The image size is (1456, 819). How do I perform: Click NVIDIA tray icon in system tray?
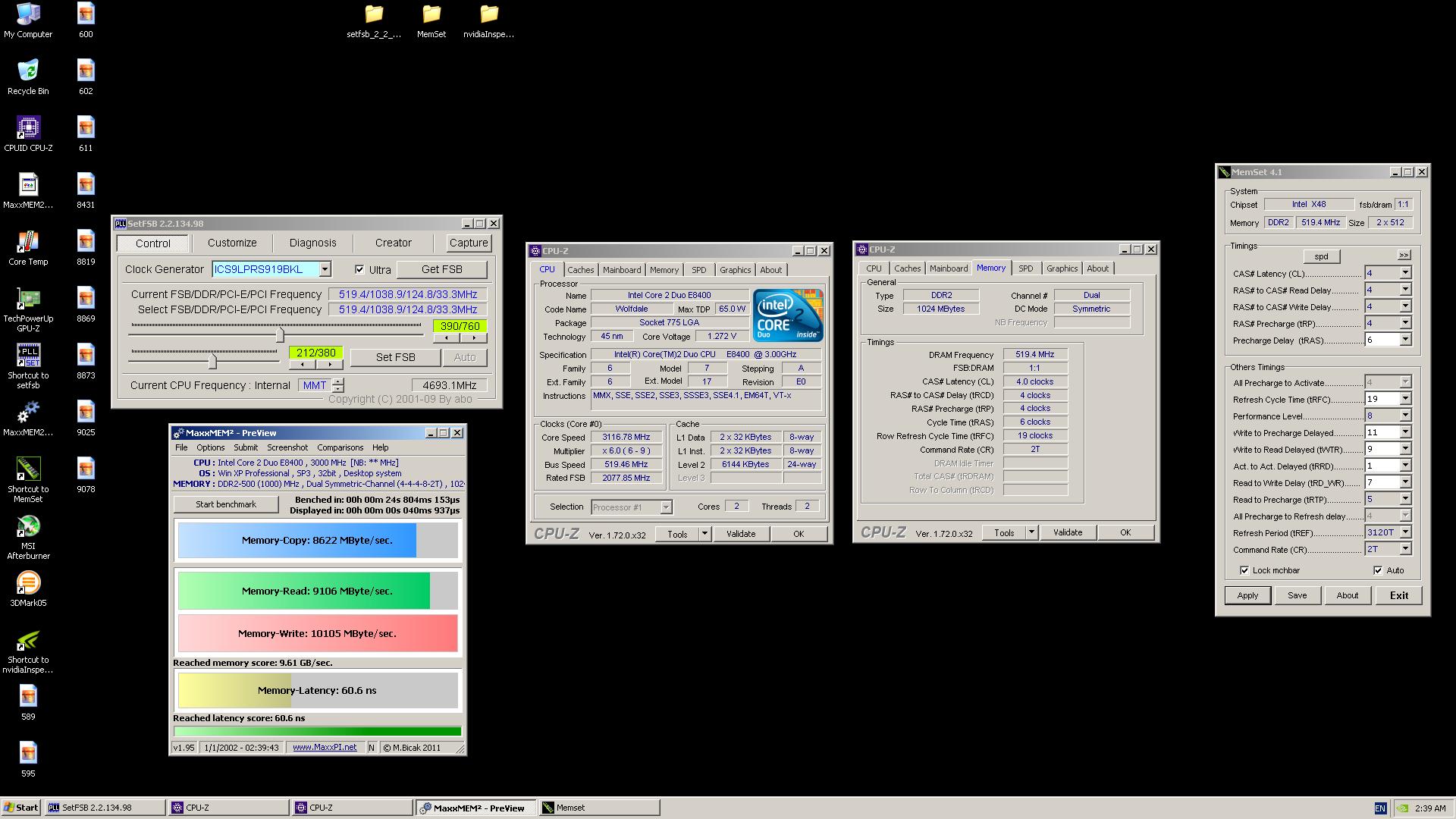[x=1403, y=808]
